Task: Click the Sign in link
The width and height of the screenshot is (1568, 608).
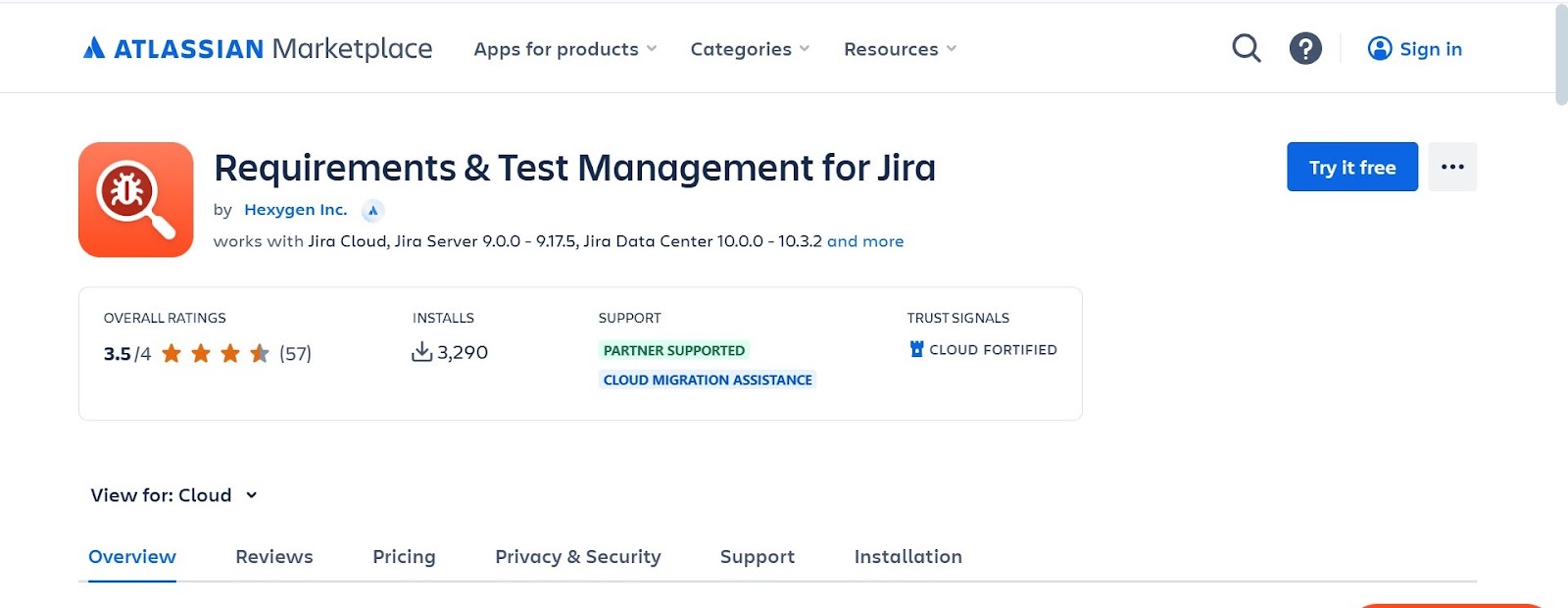Action: tap(1431, 49)
